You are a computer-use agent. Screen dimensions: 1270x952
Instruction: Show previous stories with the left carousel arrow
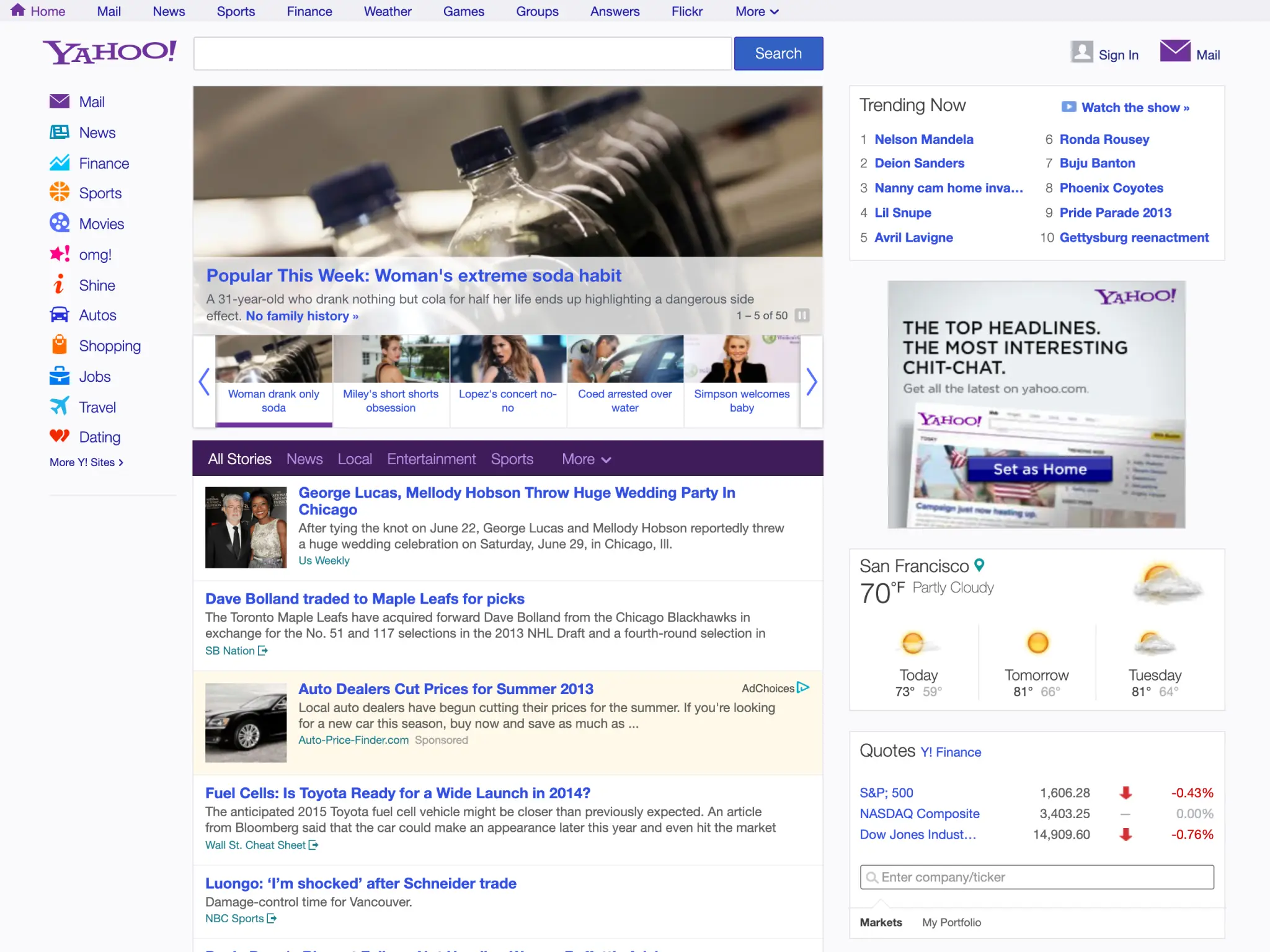coord(204,381)
